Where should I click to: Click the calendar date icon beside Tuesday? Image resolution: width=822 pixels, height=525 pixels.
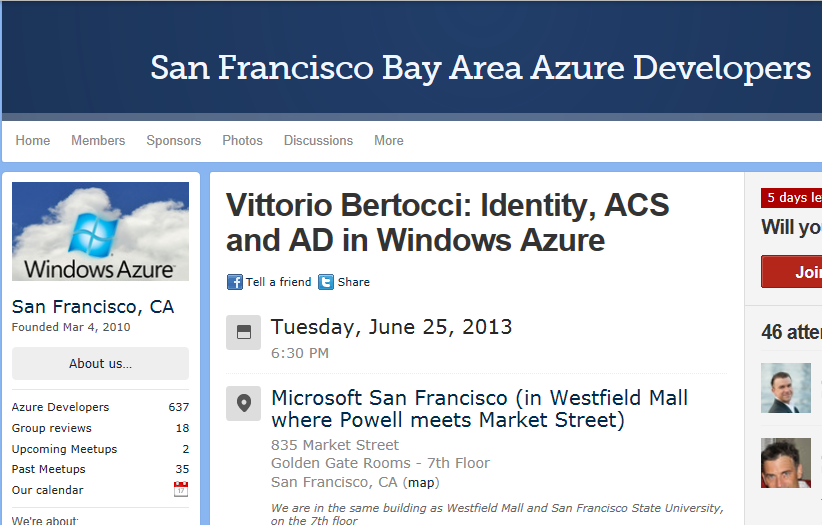coord(243,333)
